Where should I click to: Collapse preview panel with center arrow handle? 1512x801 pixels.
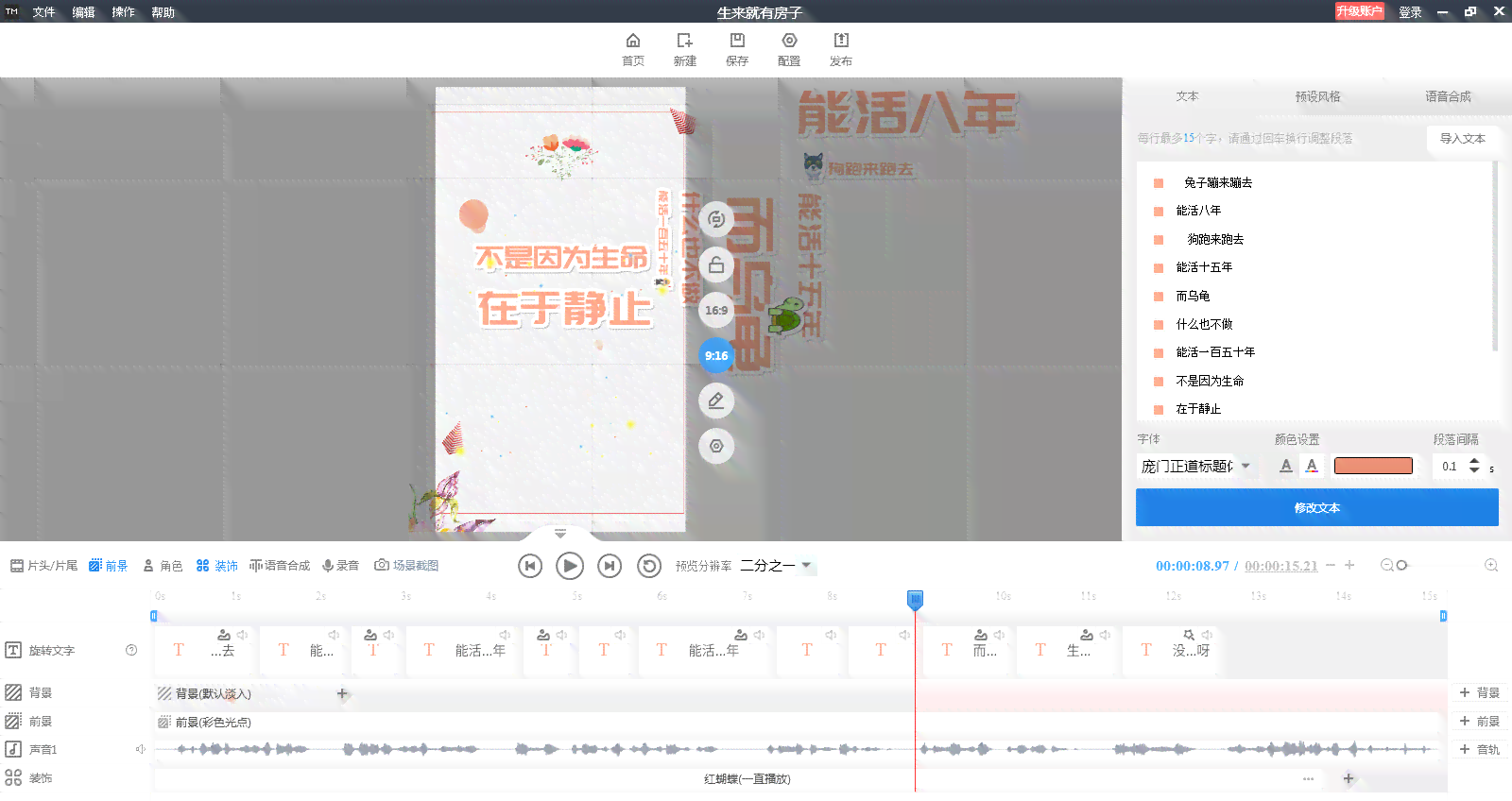pyautogui.click(x=560, y=534)
